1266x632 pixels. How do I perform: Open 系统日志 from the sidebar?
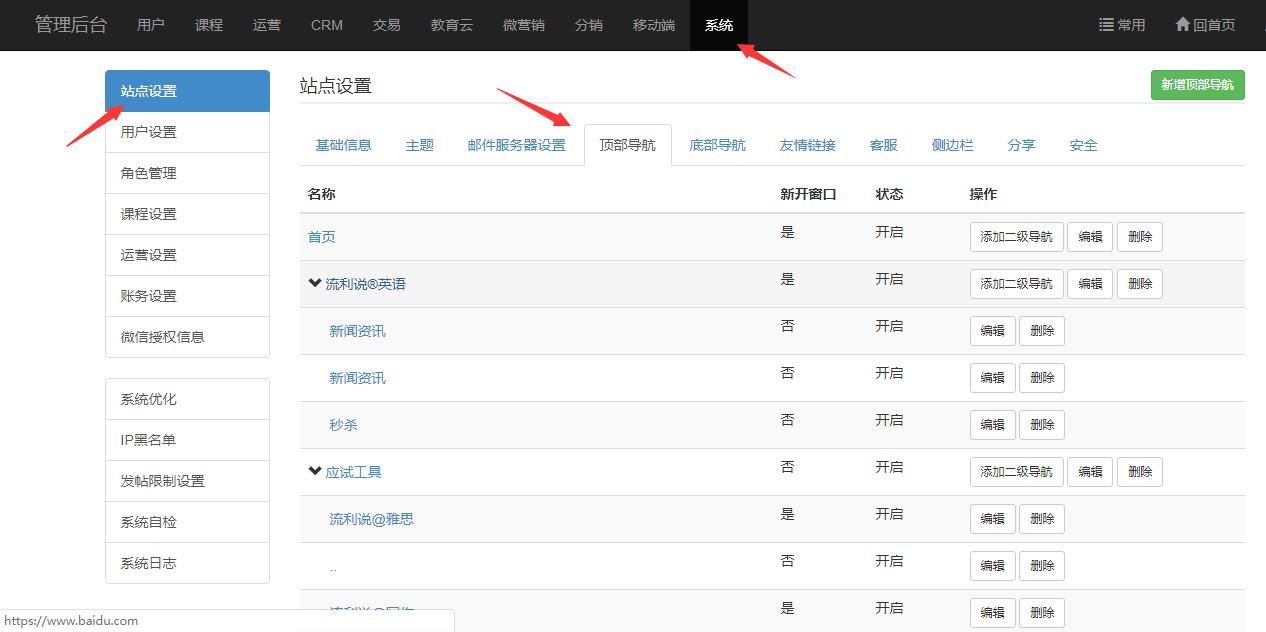148,563
